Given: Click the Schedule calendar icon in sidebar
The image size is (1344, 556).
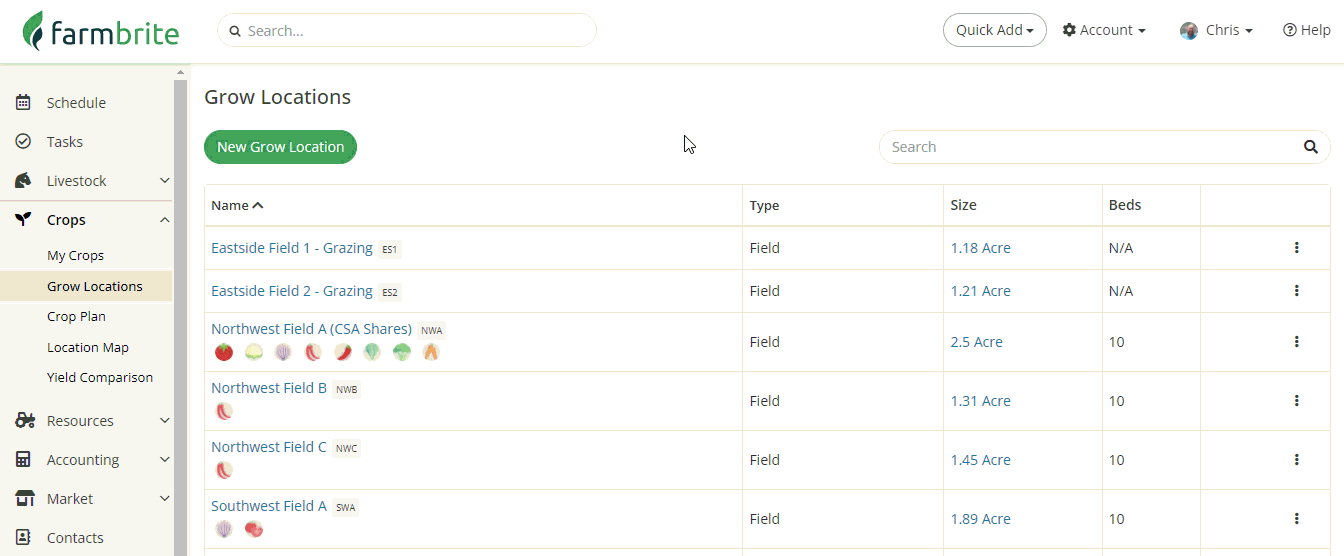Looking at the screenshot, I should point(23,102).
